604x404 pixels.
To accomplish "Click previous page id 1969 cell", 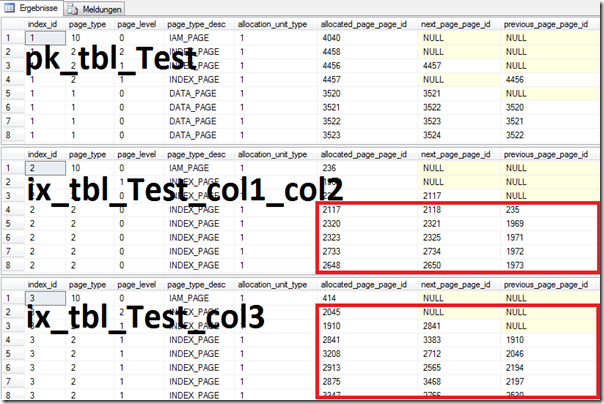I will (x=550, y=224).
